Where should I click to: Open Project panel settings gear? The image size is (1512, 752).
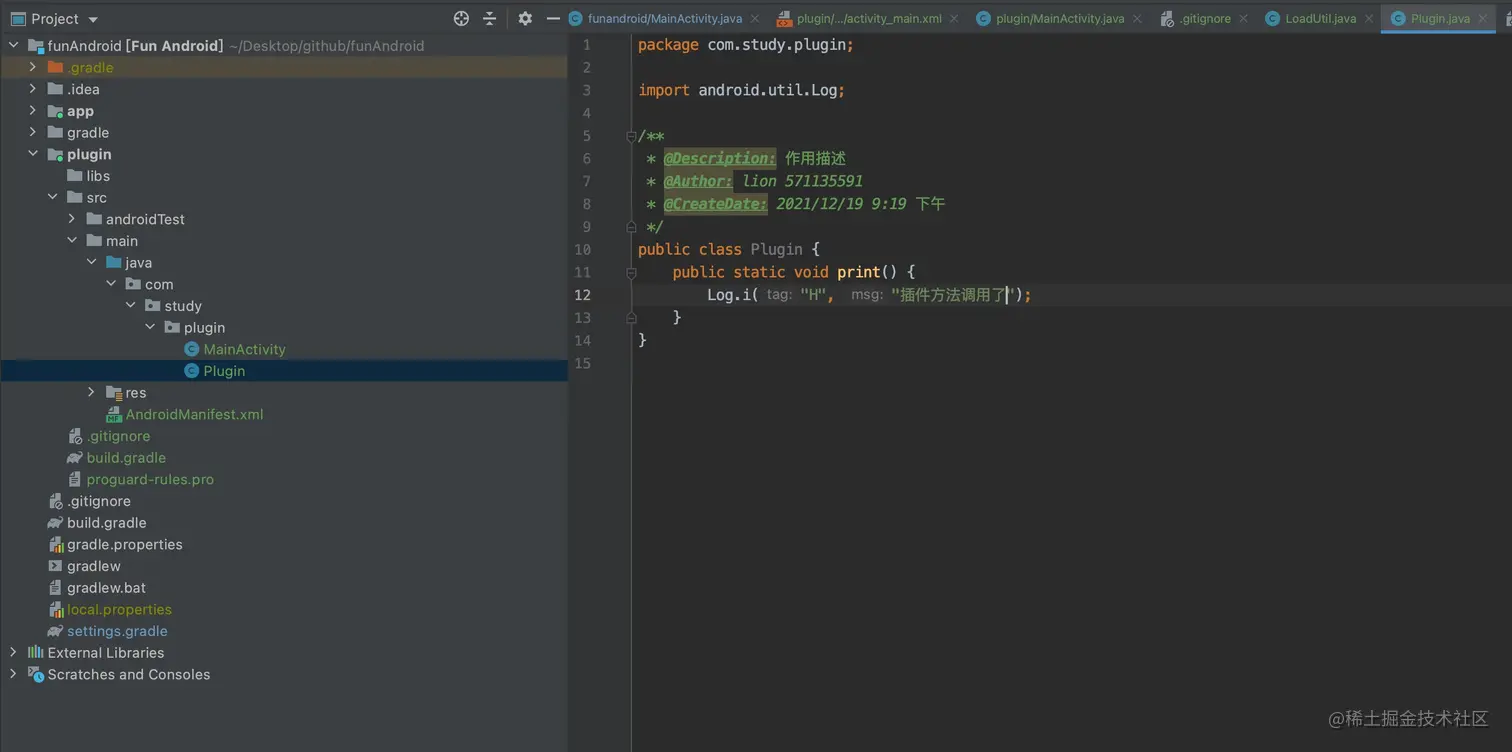525,19
